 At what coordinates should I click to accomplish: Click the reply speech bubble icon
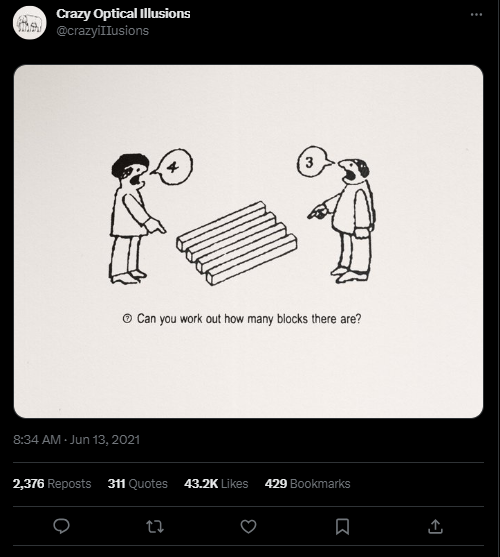(x=61, y=526)
